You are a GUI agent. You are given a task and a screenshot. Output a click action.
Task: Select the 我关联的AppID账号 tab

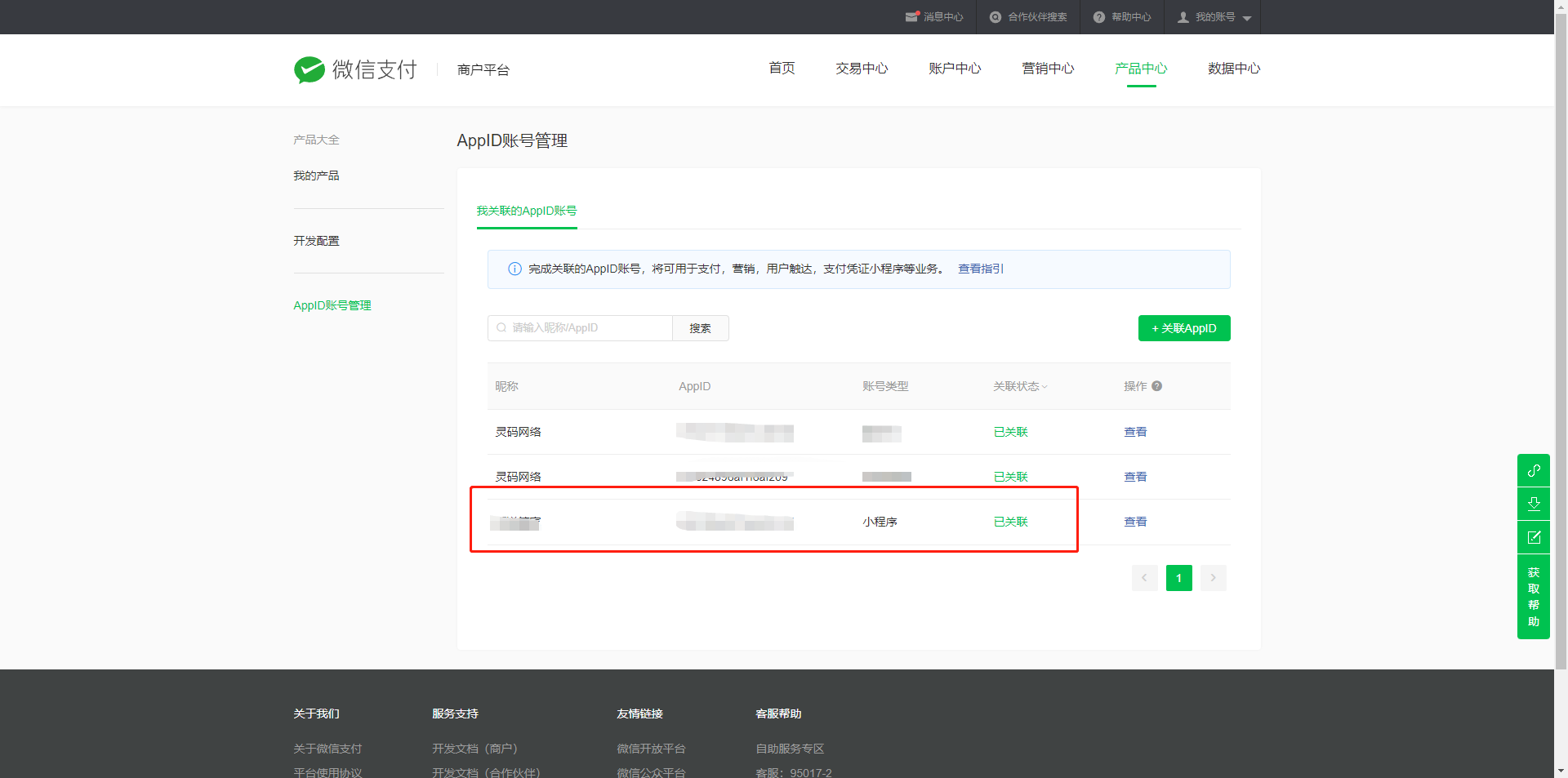[x=527, y=211]
